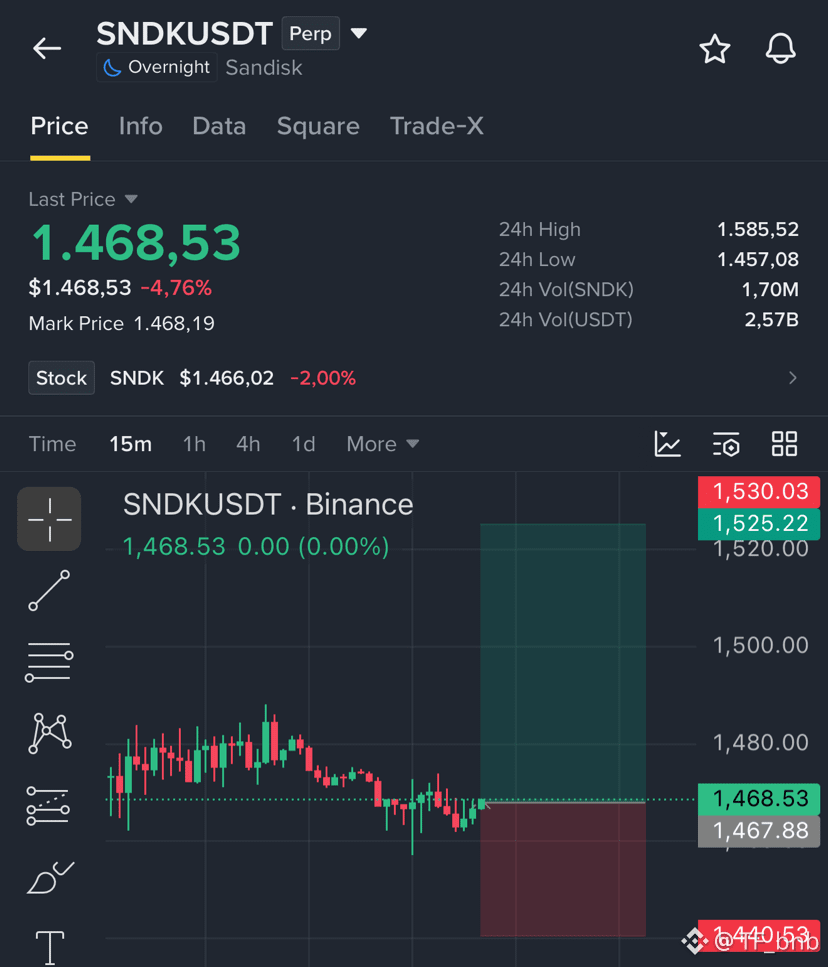Switch to the Info tab
Image resolution: width=828 pixels, height=967 pixels.
[141, 126]
